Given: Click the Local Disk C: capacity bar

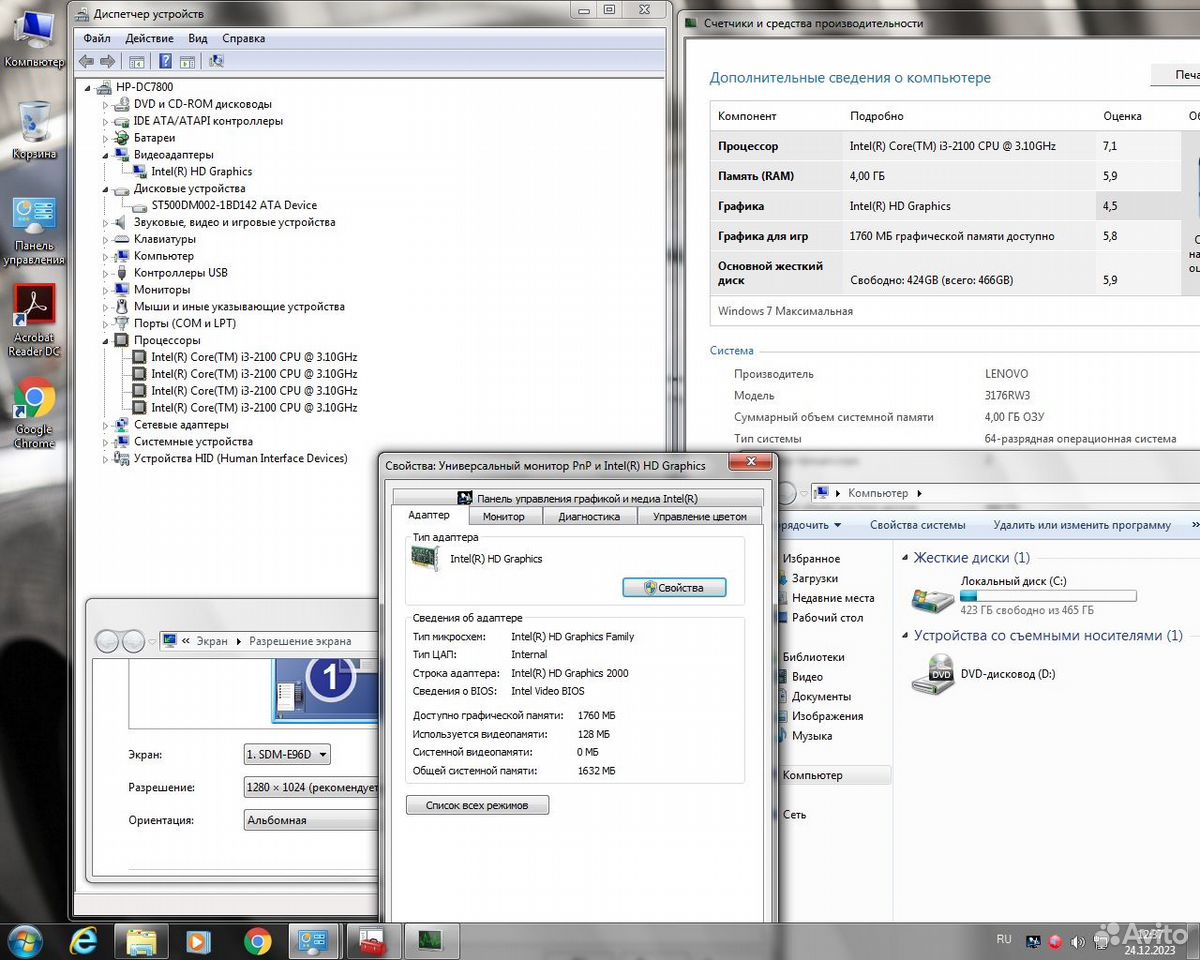Looking at the screenshot, I should point(1048,596).
